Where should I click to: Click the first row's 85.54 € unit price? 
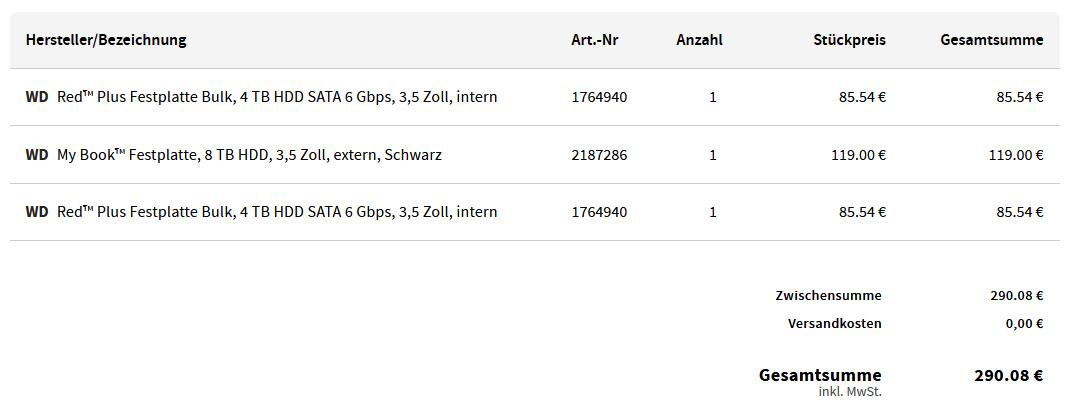(861, 97)
